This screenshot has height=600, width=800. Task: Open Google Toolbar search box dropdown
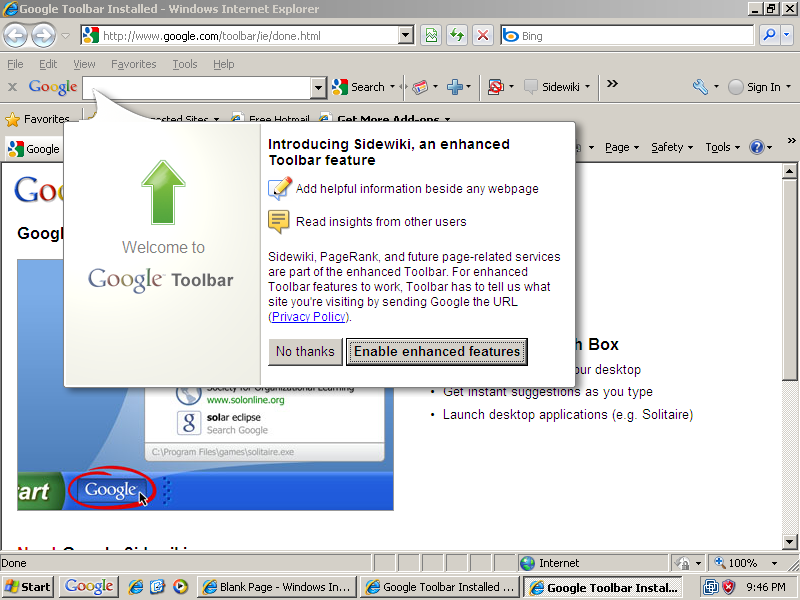(318, 88)
